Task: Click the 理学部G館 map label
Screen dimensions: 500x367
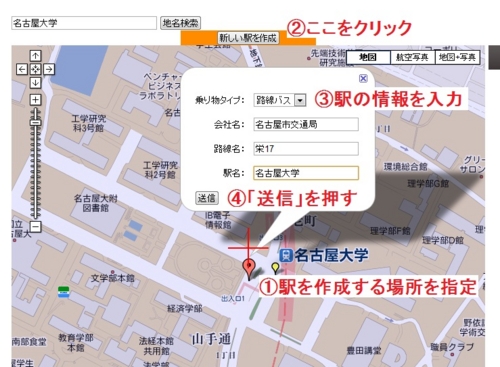Action: [x=428, y=183]
